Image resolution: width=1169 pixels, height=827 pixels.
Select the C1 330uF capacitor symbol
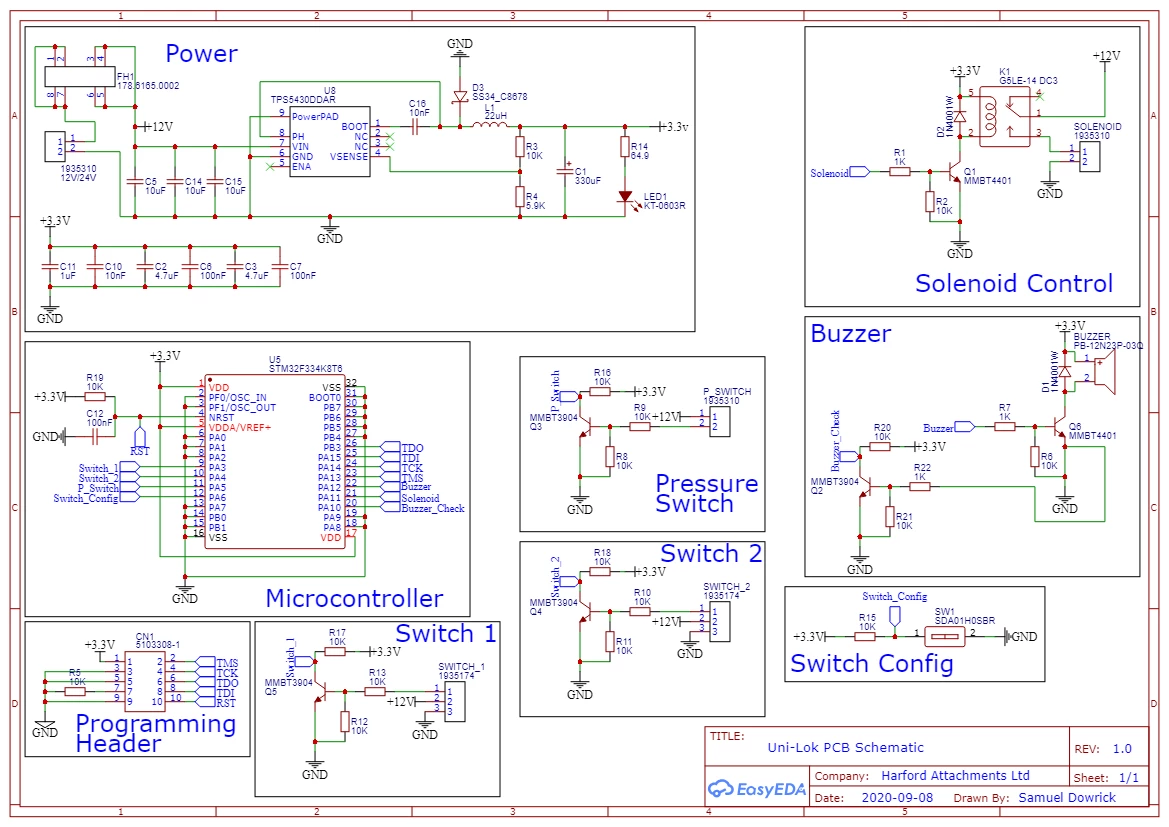(564, 172)
